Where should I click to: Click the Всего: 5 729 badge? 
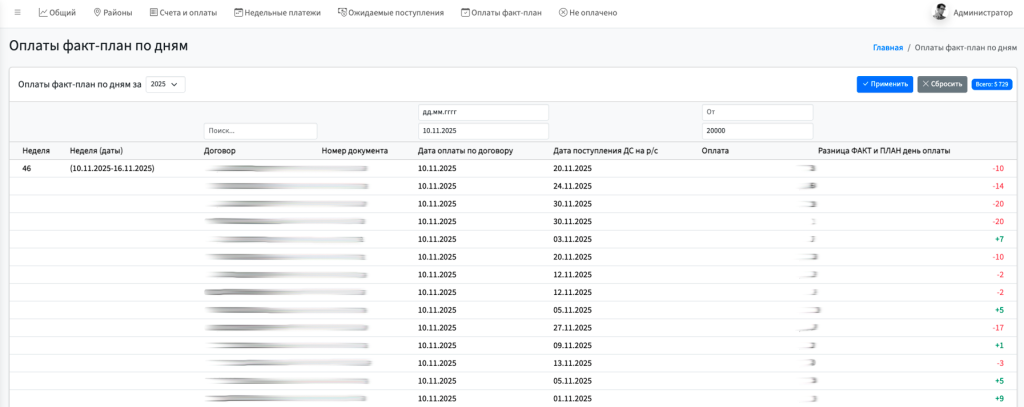coord(991,85)
